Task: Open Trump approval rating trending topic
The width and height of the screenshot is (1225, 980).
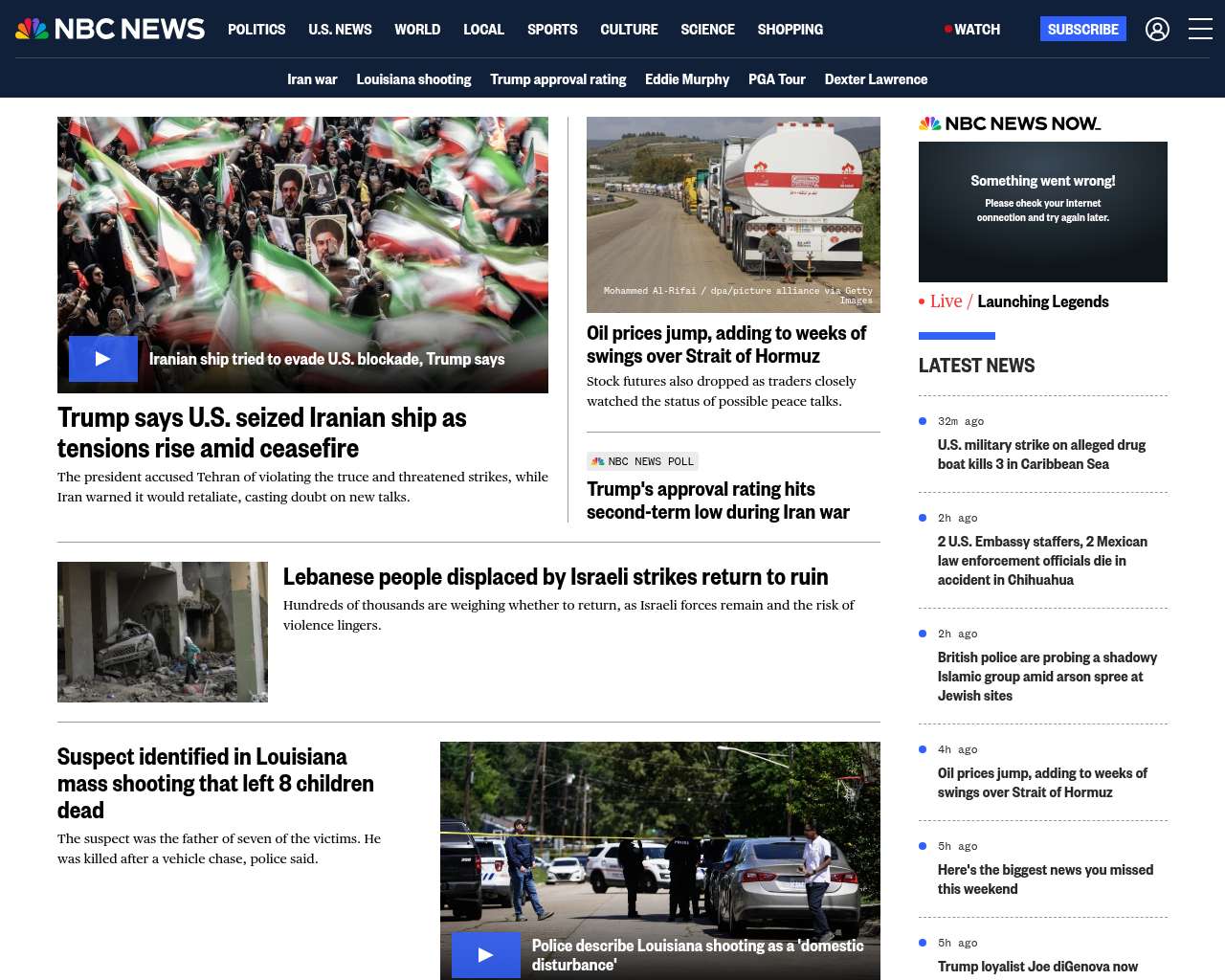Action: [x=558, y=79]
